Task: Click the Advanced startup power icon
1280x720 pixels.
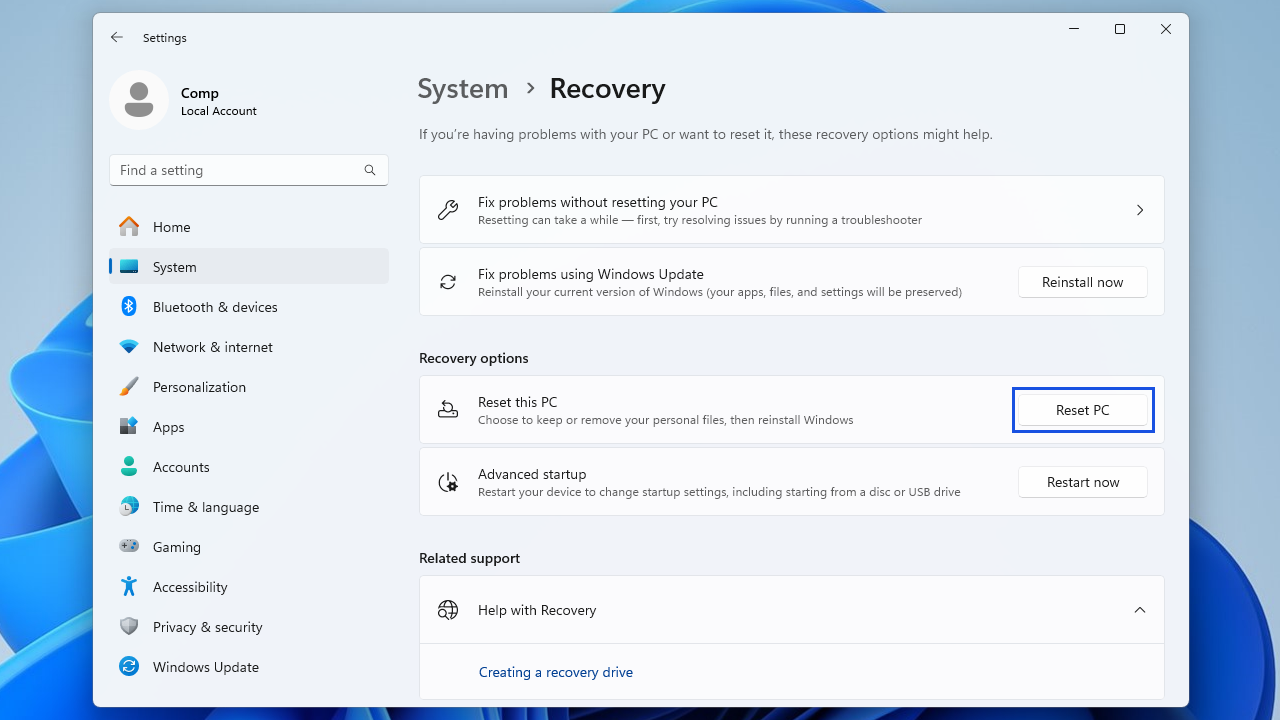Action: click(x=448, y=482)
